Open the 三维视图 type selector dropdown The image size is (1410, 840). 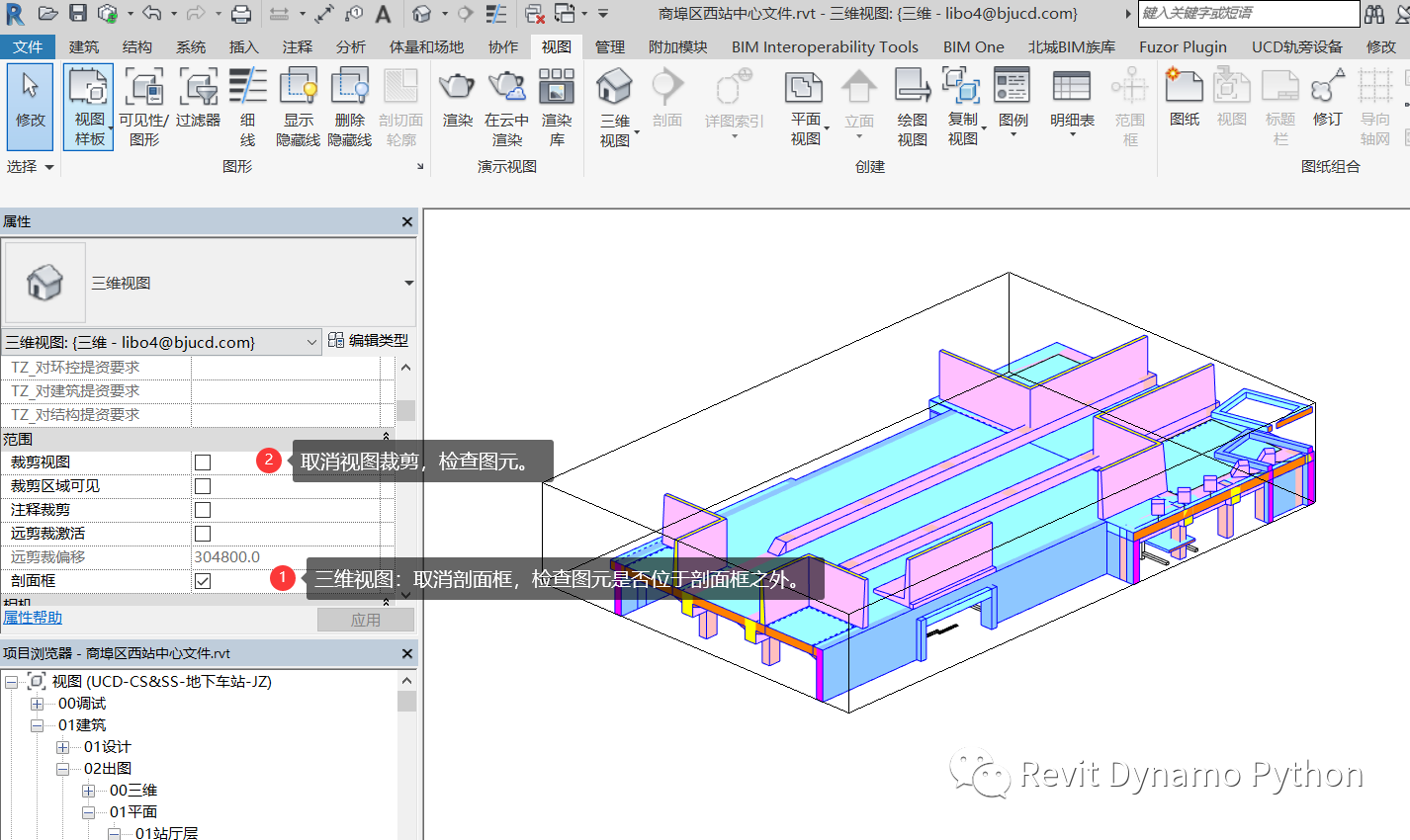408,284
